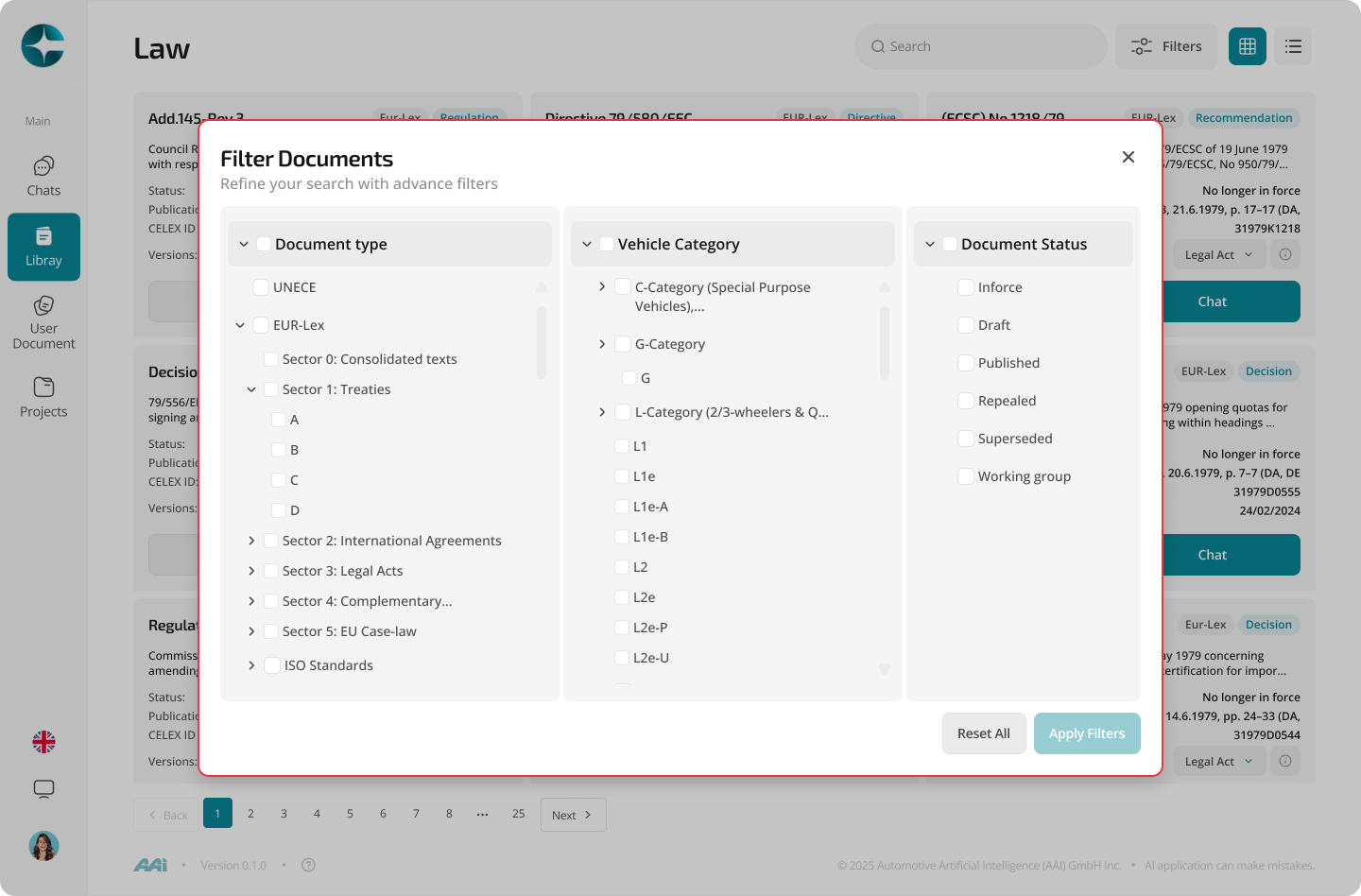Viewport: 1361px width, 896px height.
Task: Expand C-Category (Special Purpose Vehicles)
Action: [x=602, y=286]
